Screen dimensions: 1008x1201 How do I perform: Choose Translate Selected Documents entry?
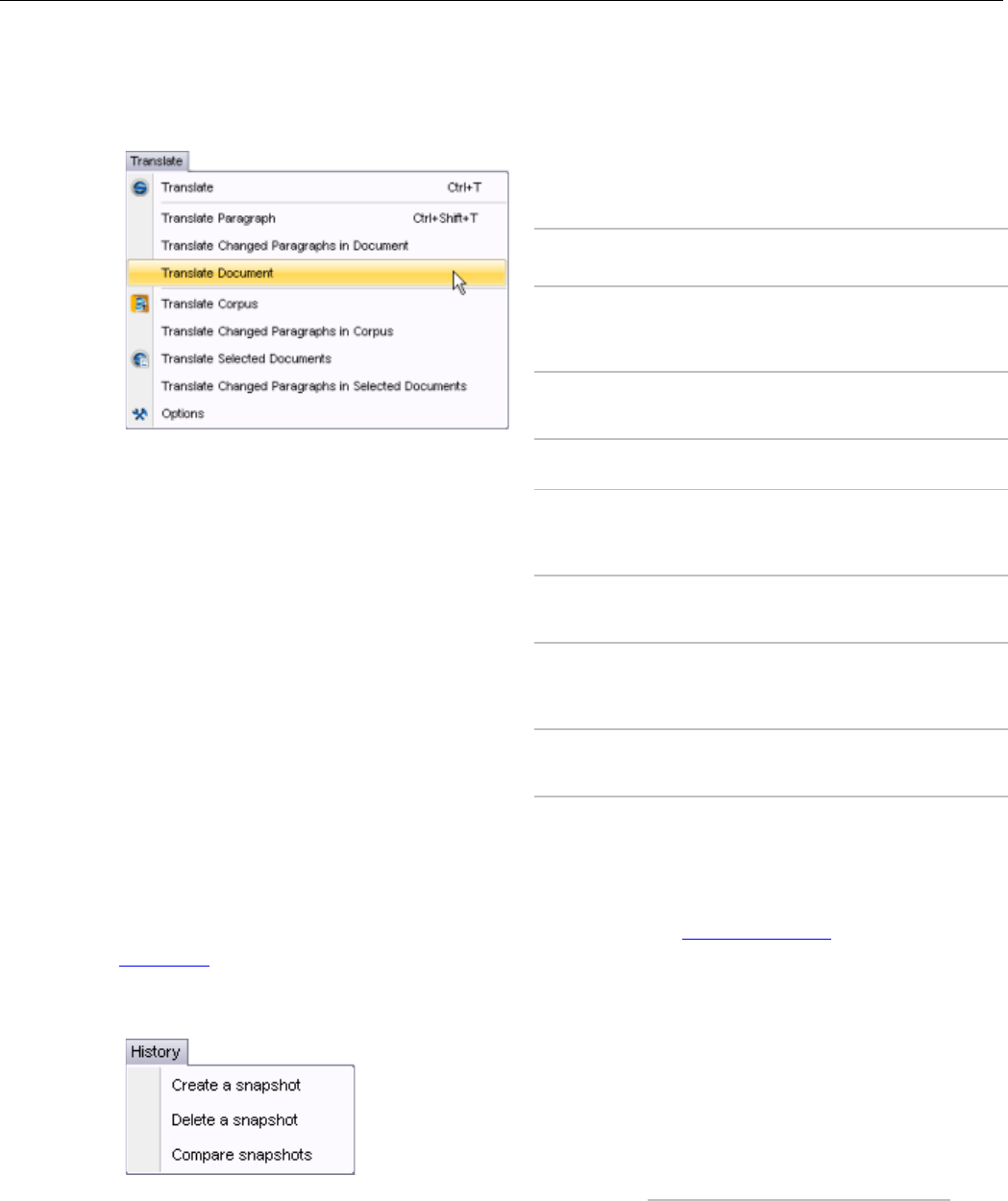click(x=317, y=358)
